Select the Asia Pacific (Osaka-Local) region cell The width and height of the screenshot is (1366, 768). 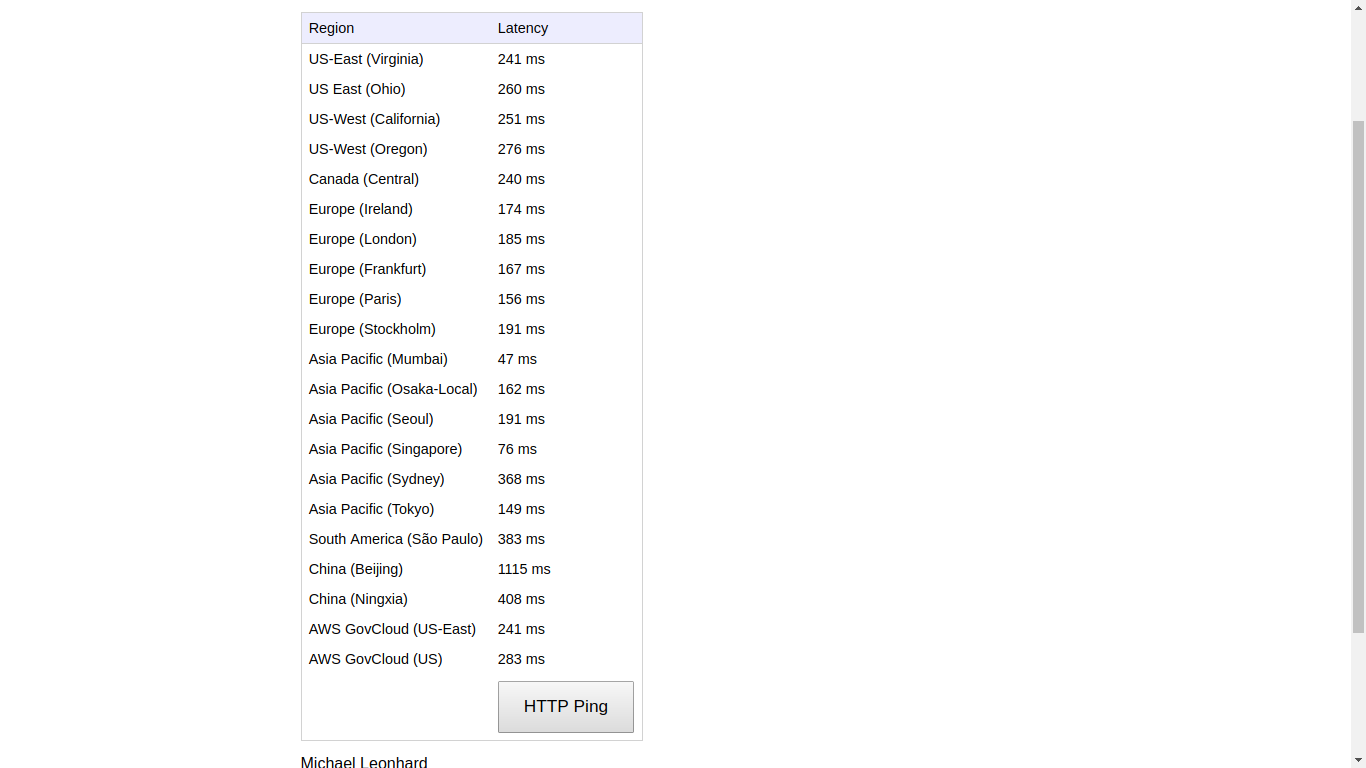point(393,389)
